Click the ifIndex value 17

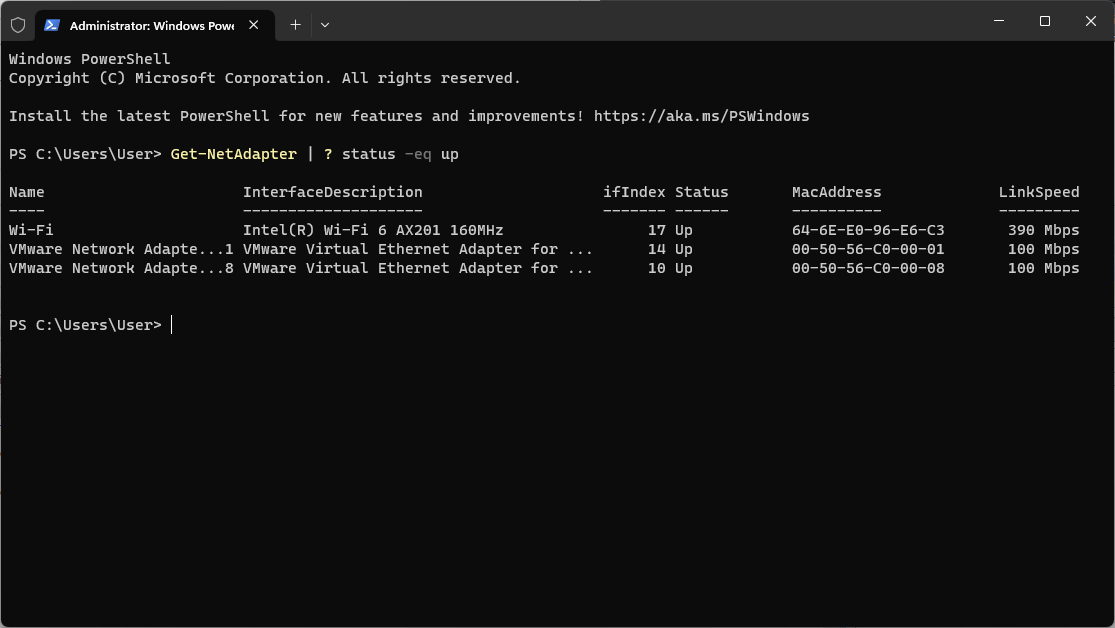[x=655, y=230]
